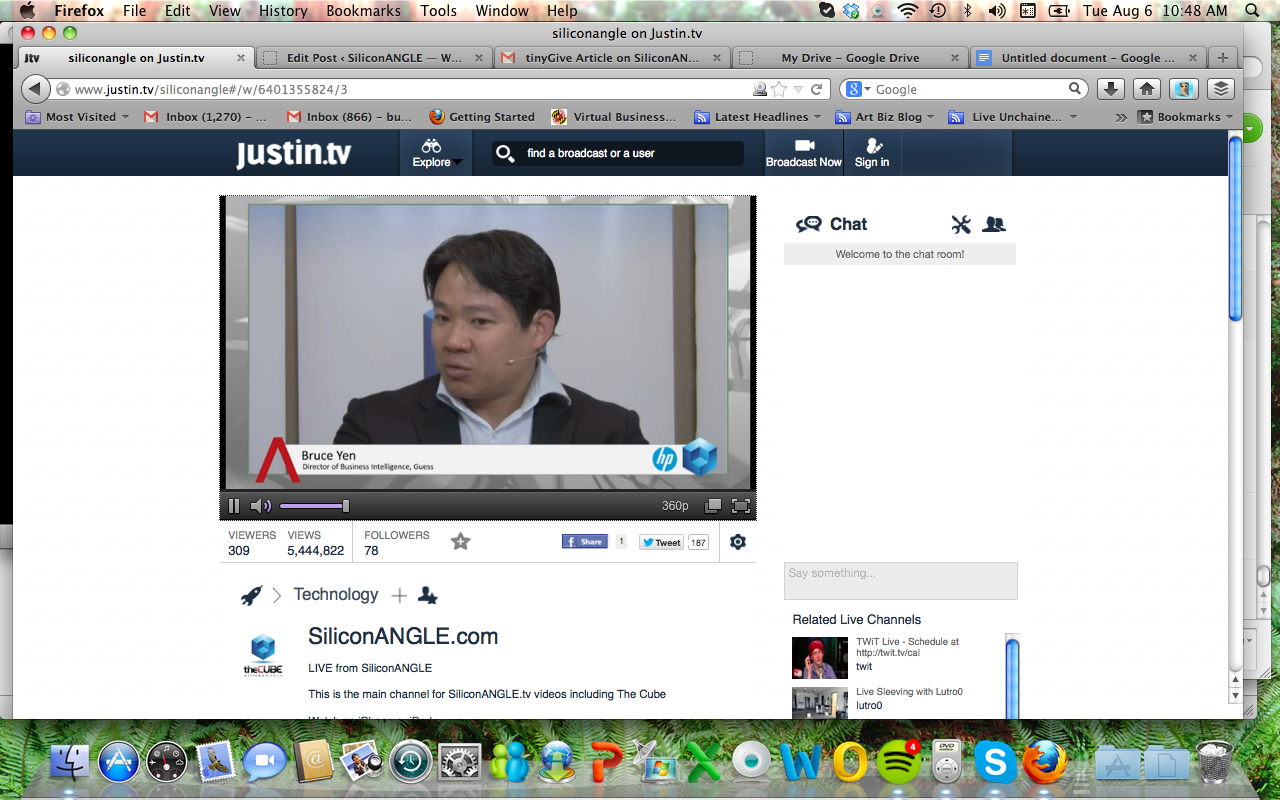Image resolution: width=1280 pixels, height=800 pixels.
Task: Click the Justin.tv logo
Action: pos(293,154)
